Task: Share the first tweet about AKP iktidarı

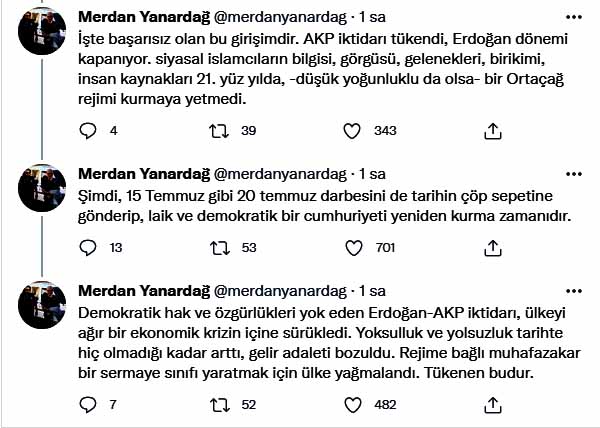Action: 492,131
